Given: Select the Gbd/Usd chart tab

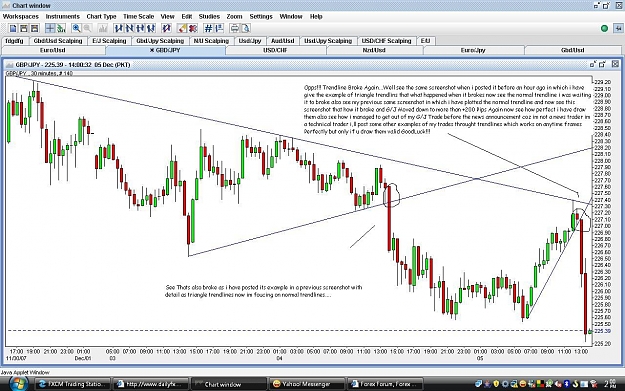Looking at the screenshot, I should click(573, 50).
